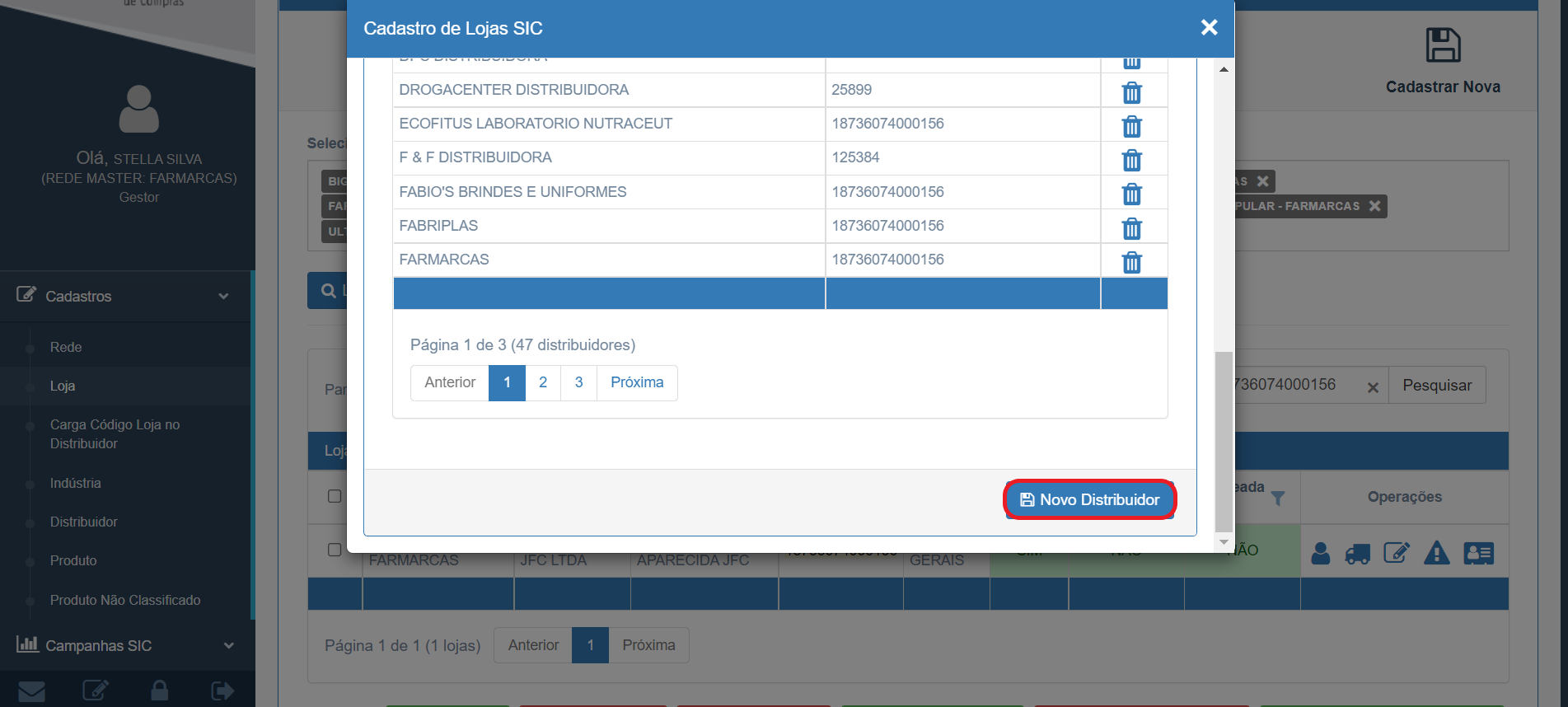The height and width of the screenshot is (707, 1568).
Task: Remove F & F DISTRIBUIDORA with trash icon
Action: click(1131, 160)
